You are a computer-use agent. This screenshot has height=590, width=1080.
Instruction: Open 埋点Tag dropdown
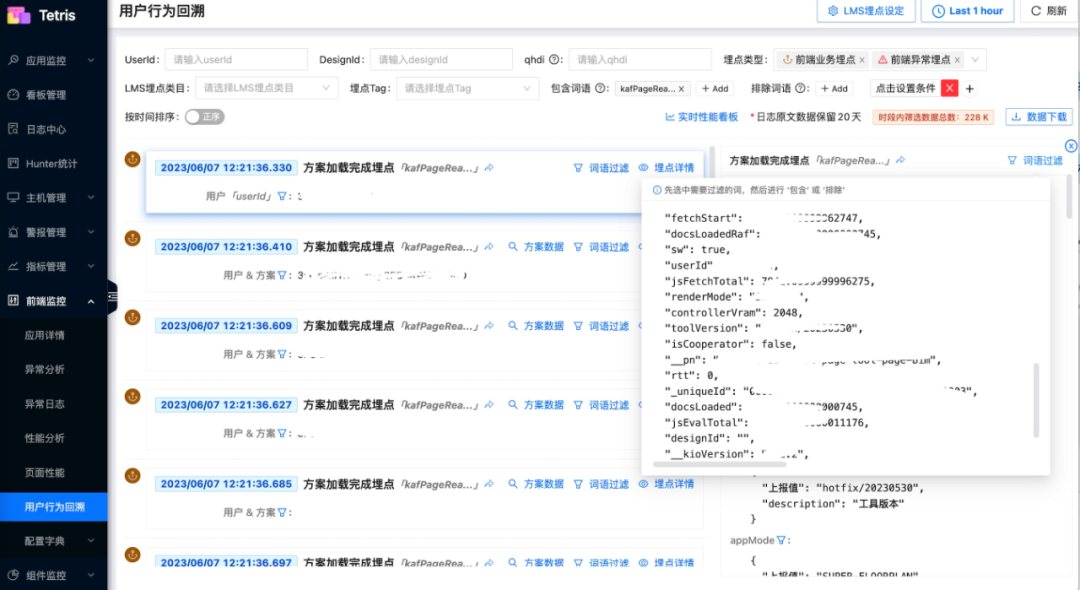coord(467,88)
